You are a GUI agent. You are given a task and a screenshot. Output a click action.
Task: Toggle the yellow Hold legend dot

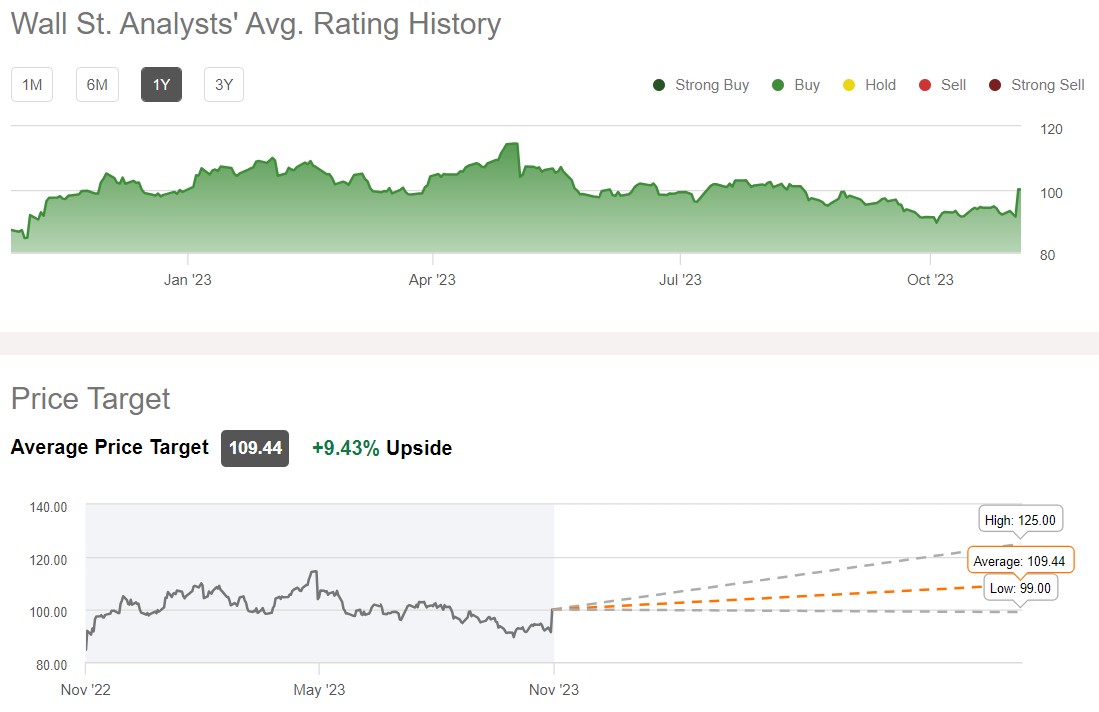[x=849, y=85]
